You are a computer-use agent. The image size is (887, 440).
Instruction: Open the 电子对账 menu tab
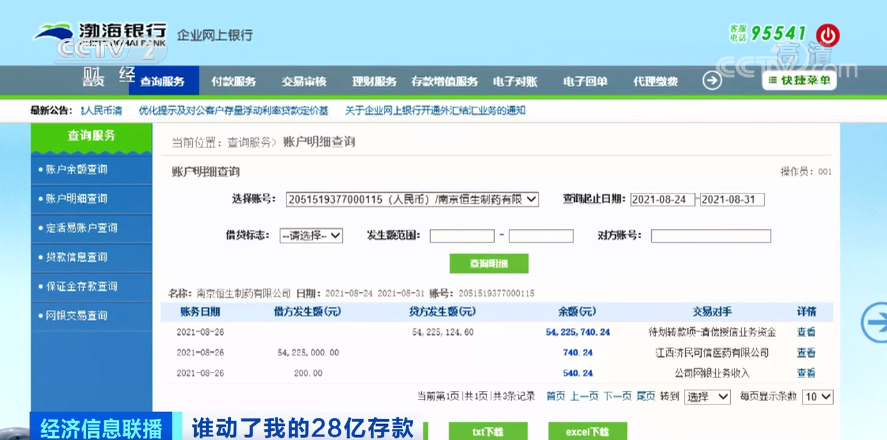click(515, 81)
